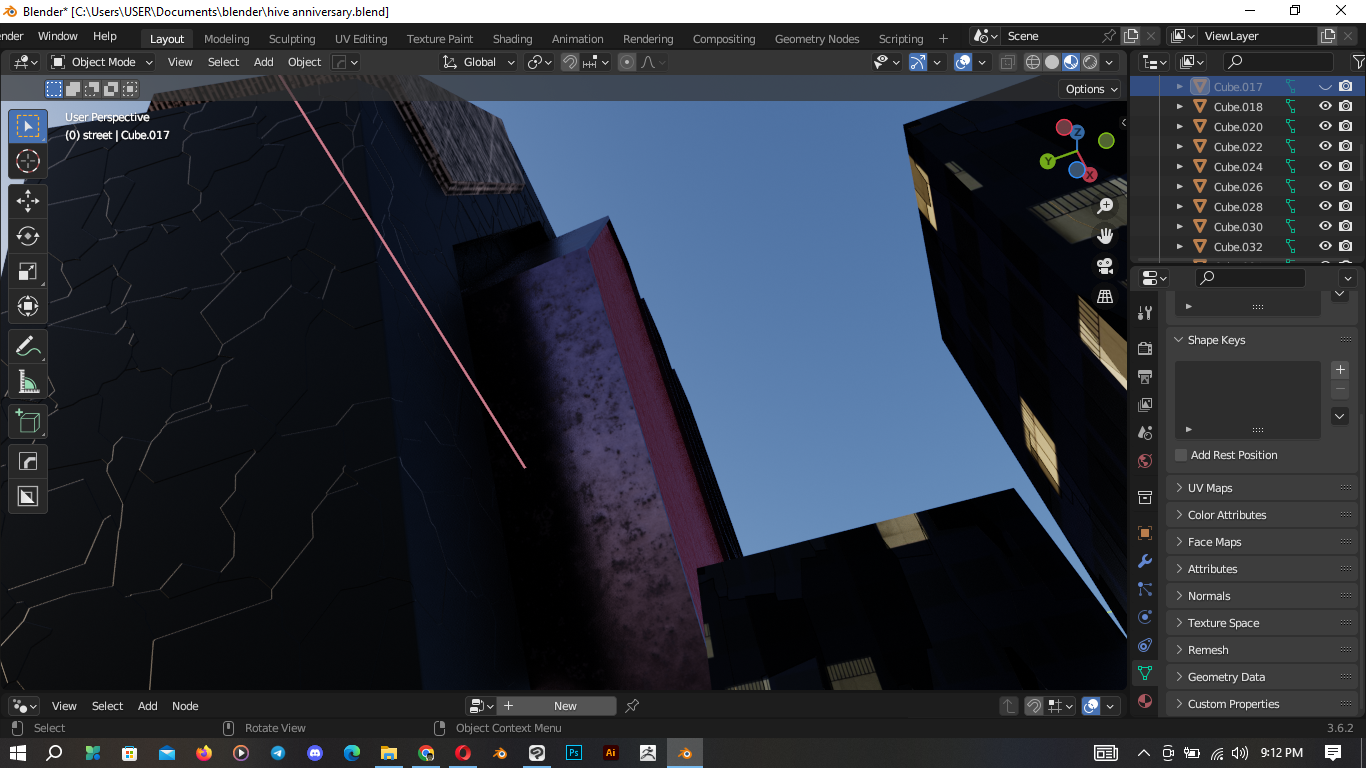Image resolution: width=1366 pixels, height=768 pixels.
Task: Add a new shape key with plus
Action: point(1341,370)
